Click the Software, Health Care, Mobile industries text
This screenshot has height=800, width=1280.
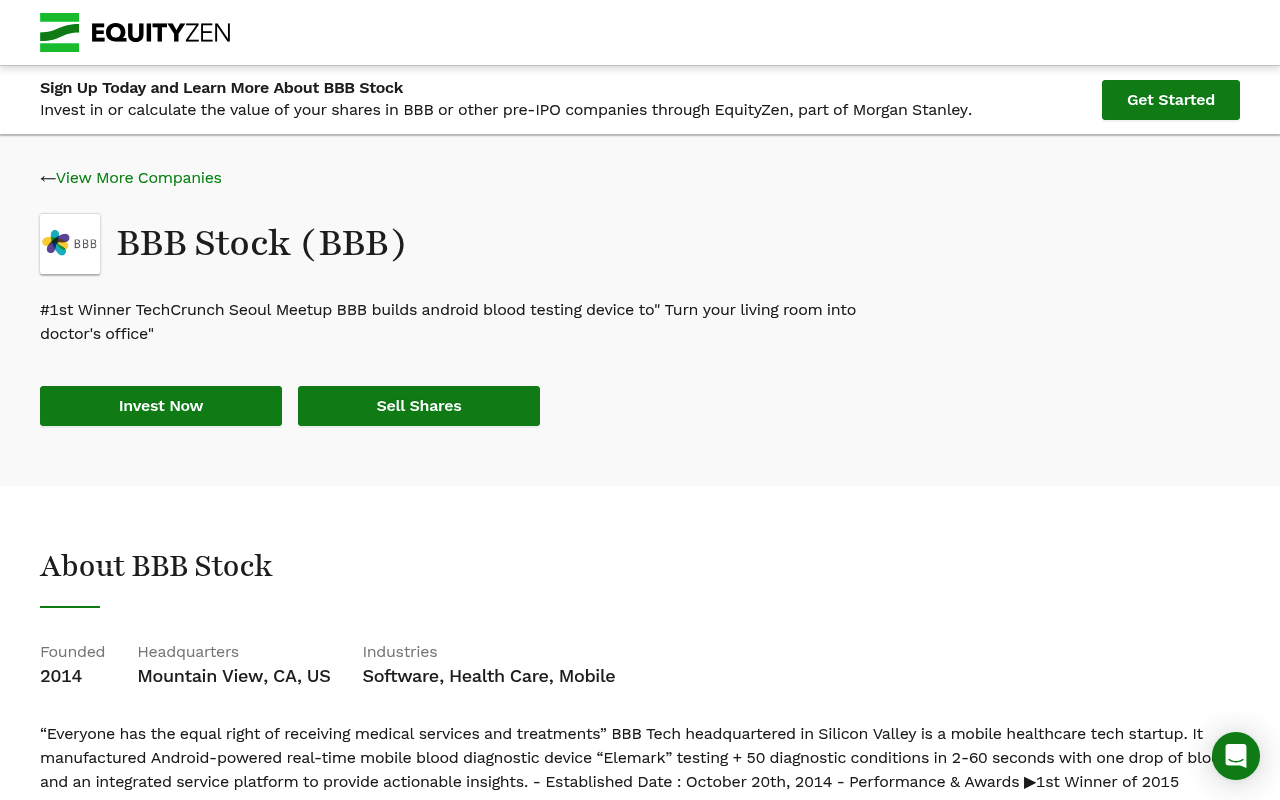click(489, 676)
